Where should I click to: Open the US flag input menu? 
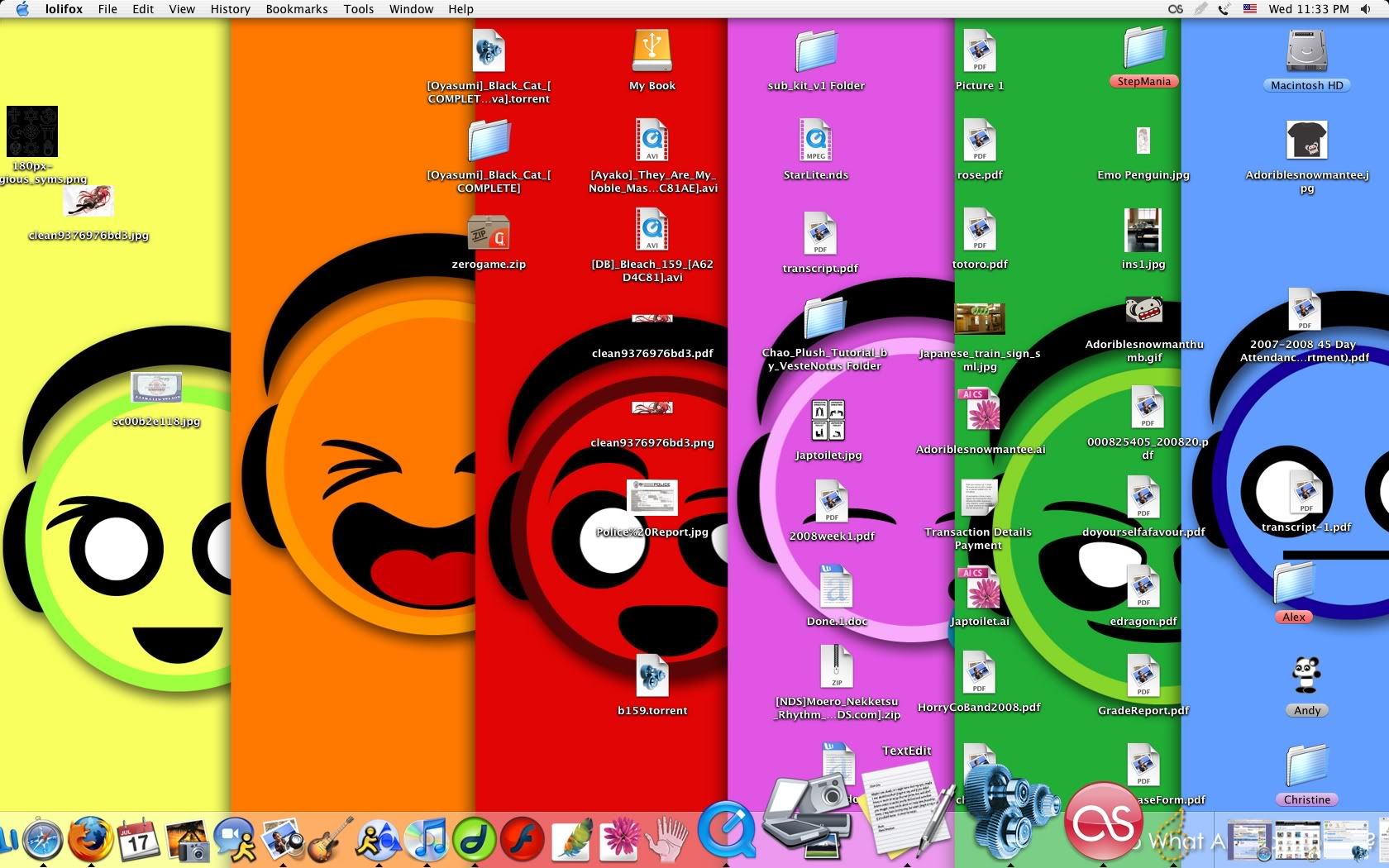tap(1249, 9)
